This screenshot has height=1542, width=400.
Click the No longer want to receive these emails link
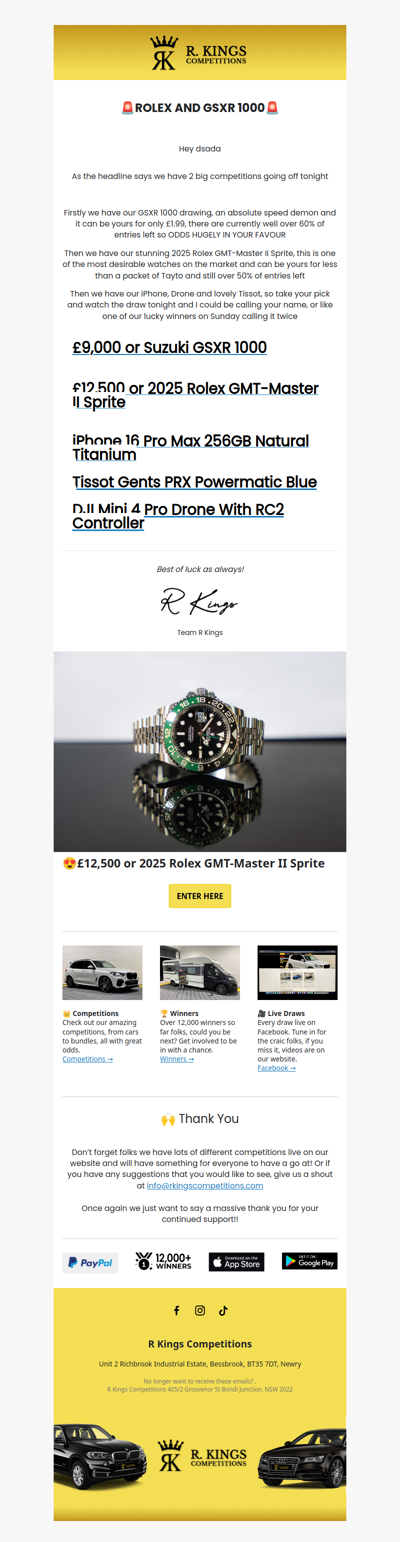click(x=200, y=1381)
